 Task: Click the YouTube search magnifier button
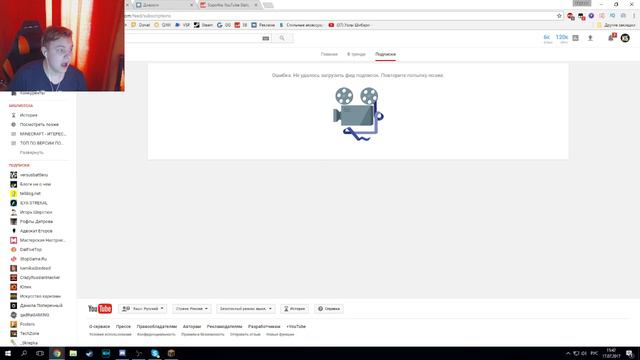tap(282, 38)
